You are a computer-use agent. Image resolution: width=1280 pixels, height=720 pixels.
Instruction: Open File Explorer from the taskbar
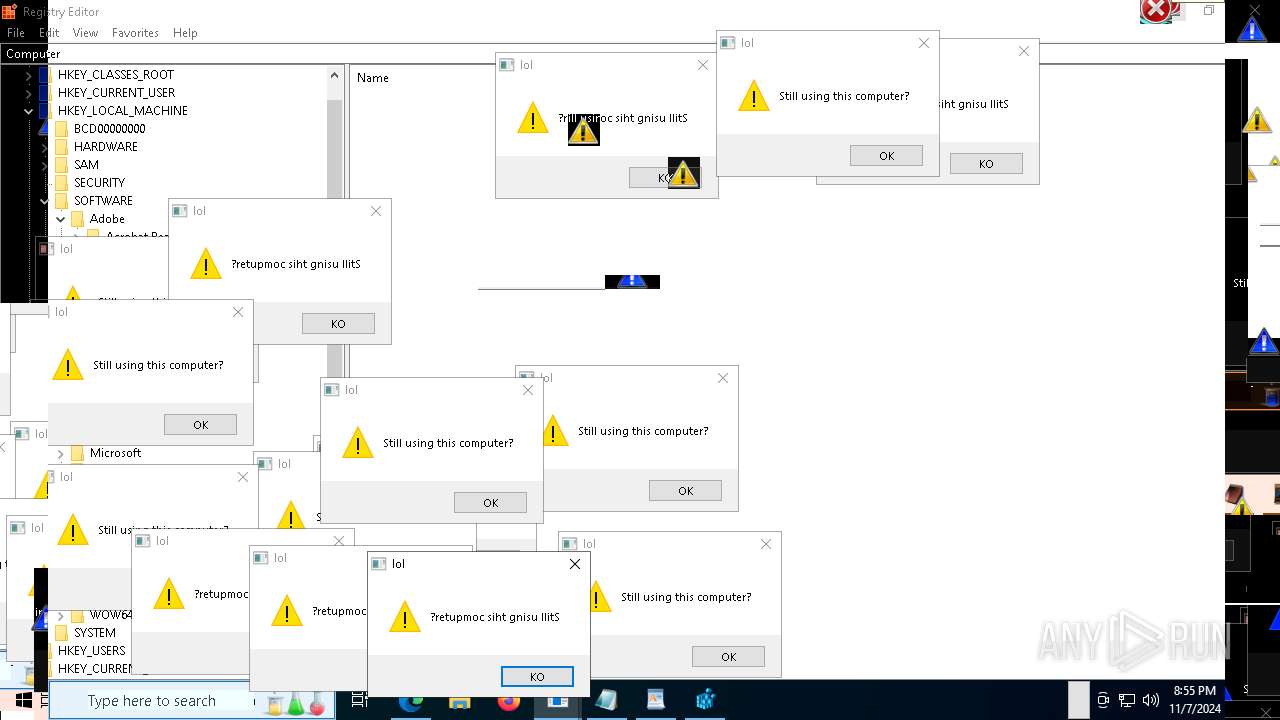tap(460, 701)
